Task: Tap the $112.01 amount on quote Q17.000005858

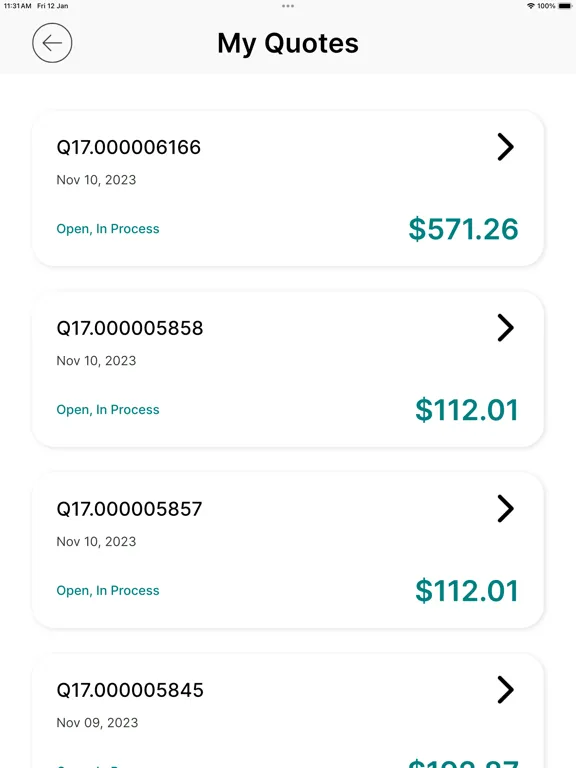Action: point(467,410)
